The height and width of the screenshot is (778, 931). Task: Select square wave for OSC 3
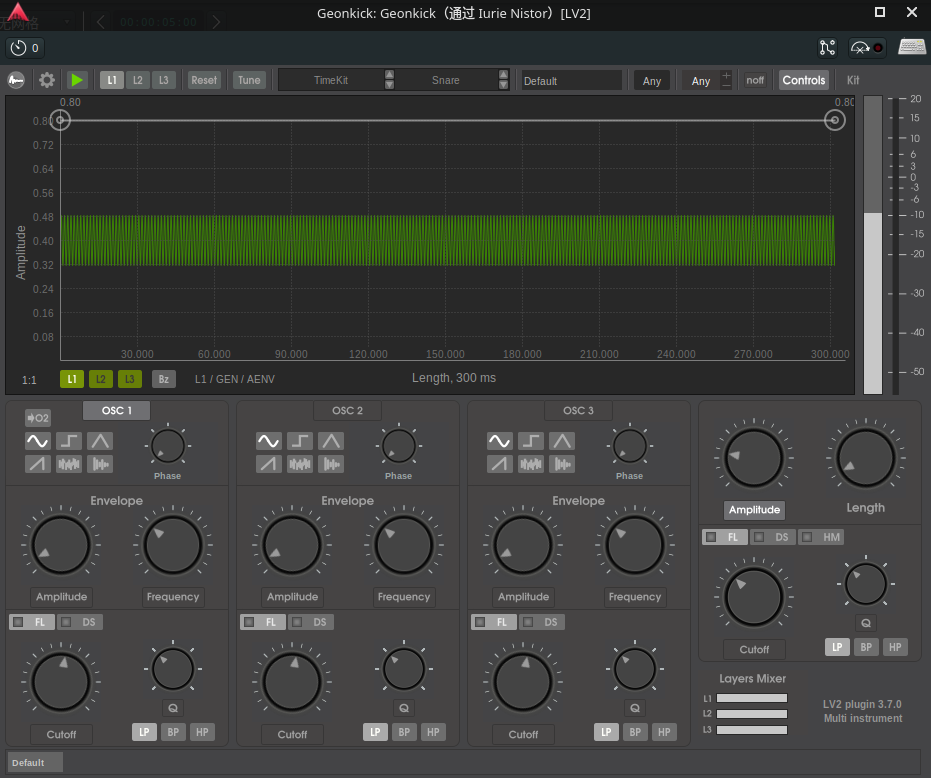click(x=531, y=441)
